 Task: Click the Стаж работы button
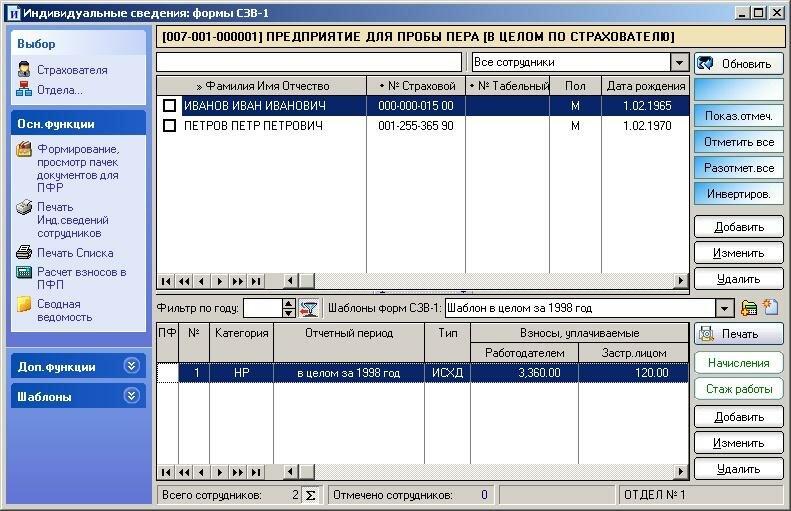pyautogui.click(x=739, y=389)
